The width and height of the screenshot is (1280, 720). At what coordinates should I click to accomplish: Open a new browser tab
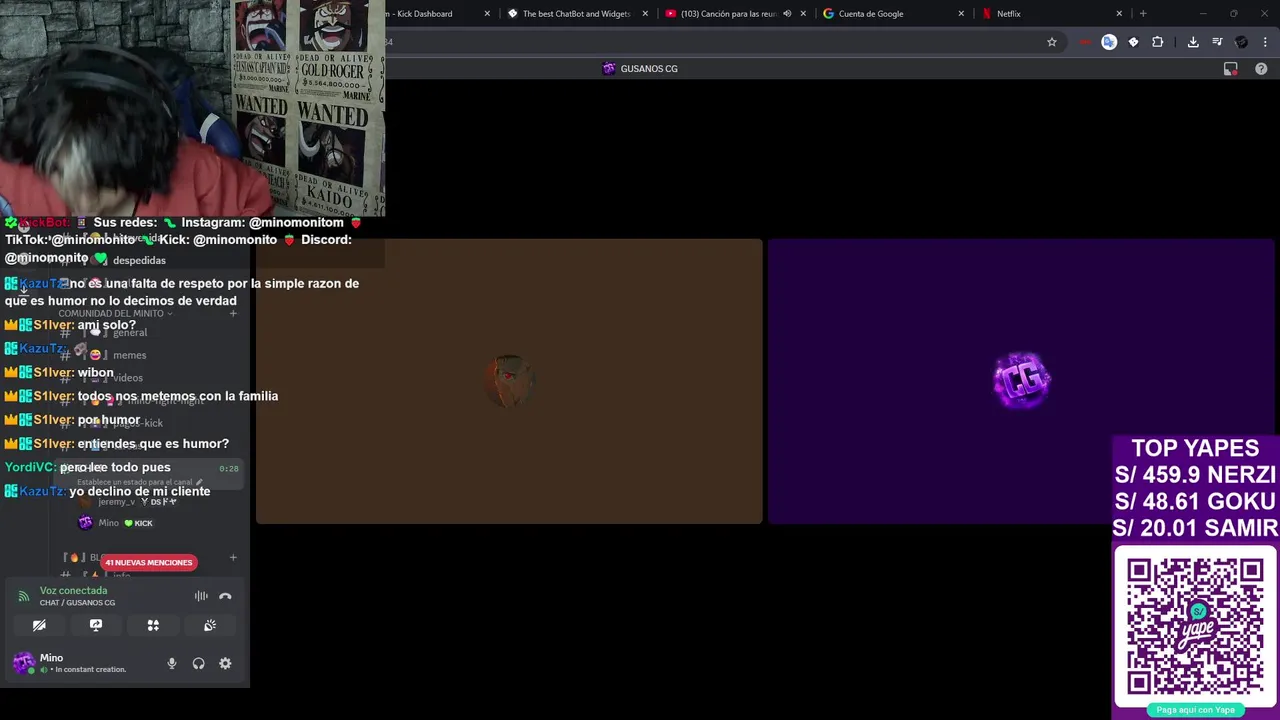pyautogui.click(x=1143, y=14)
